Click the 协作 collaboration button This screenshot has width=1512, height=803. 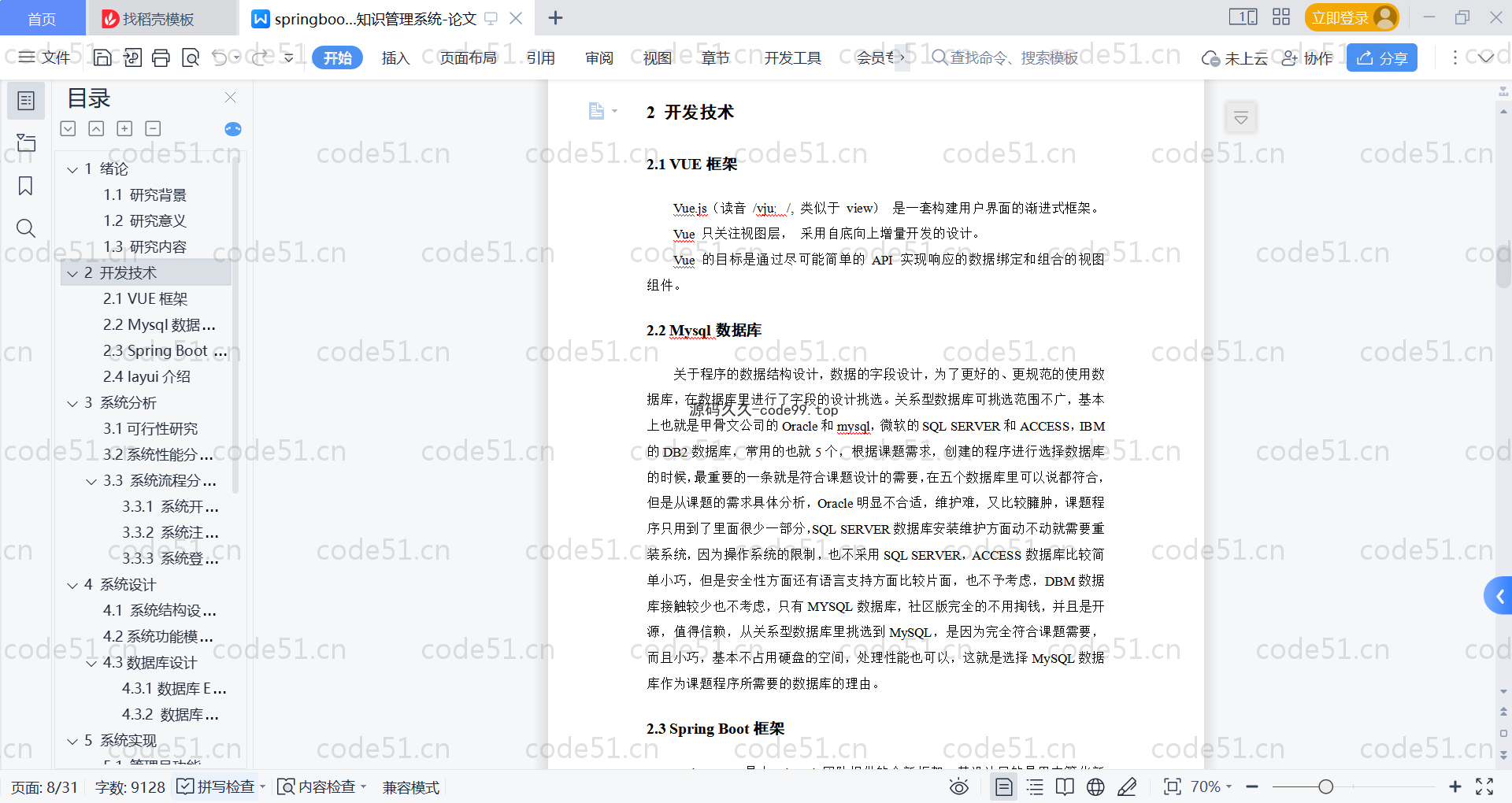coord(1307,58)
